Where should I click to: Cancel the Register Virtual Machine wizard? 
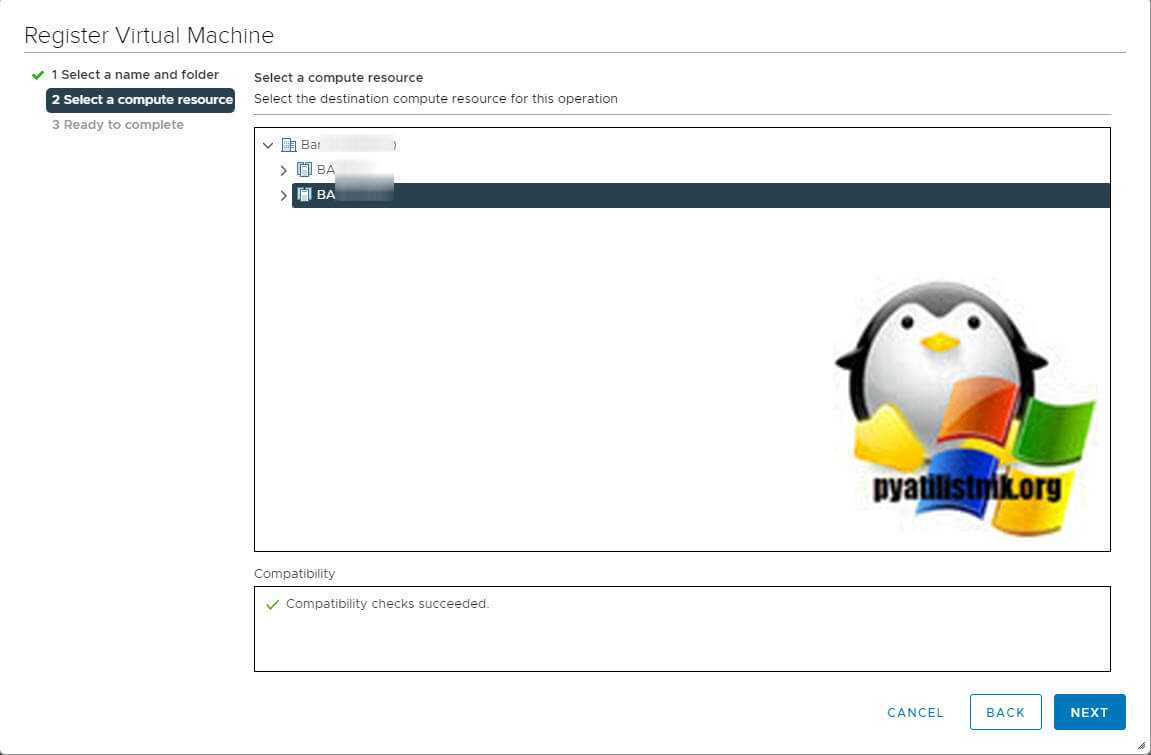click(x=915, y=712)
